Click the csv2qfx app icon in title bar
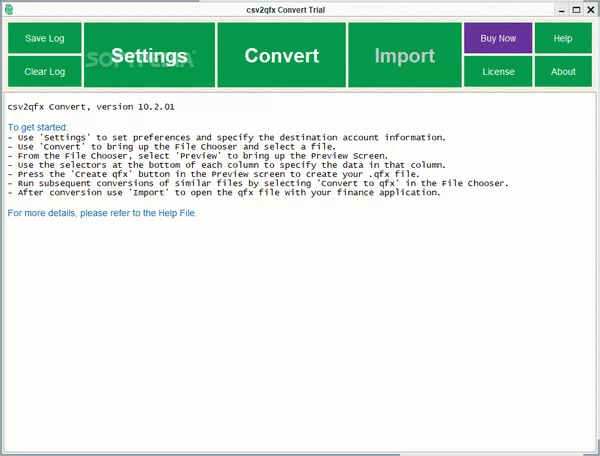Image resolution: width=600 pixels, height=456 pixels. [x=8, y=10]
